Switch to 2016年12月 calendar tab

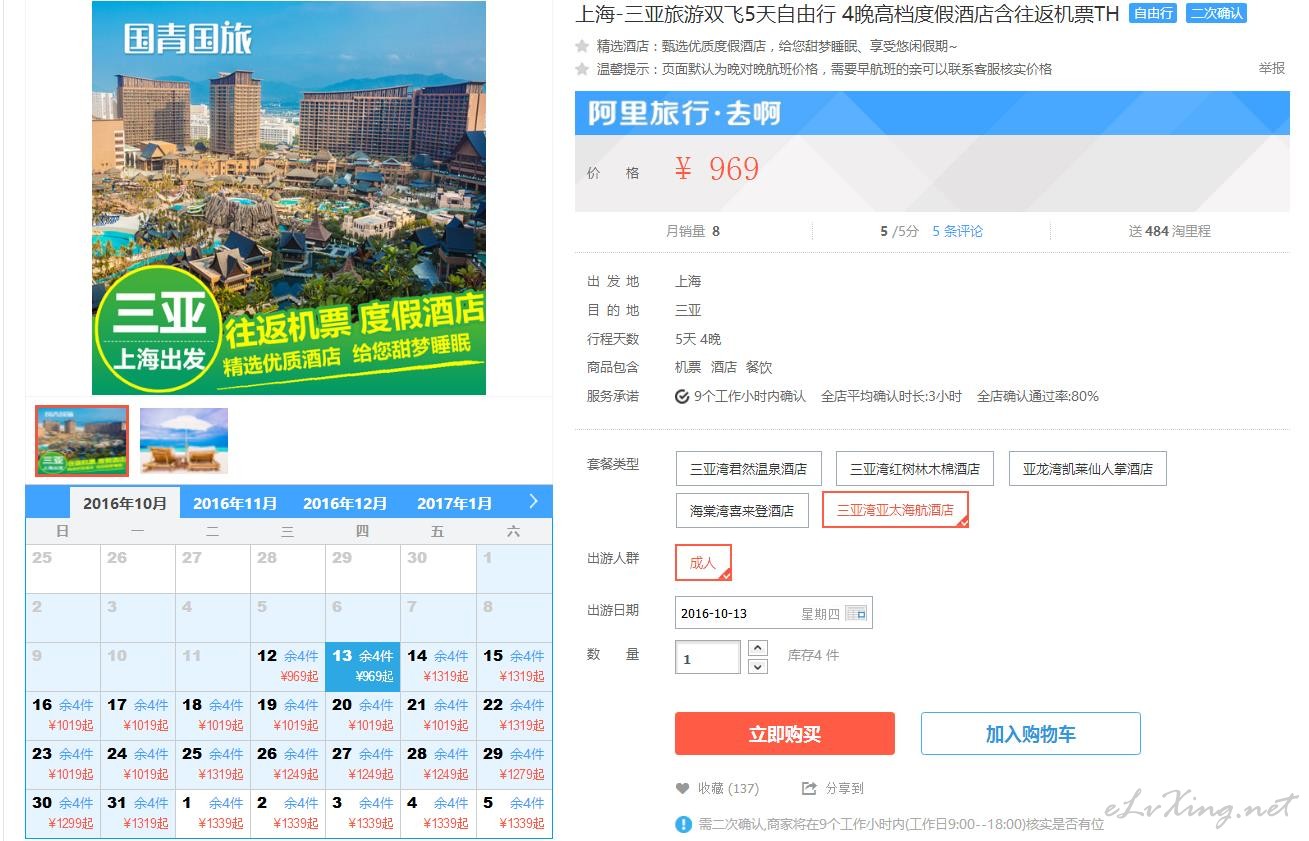tap(345, 503)
